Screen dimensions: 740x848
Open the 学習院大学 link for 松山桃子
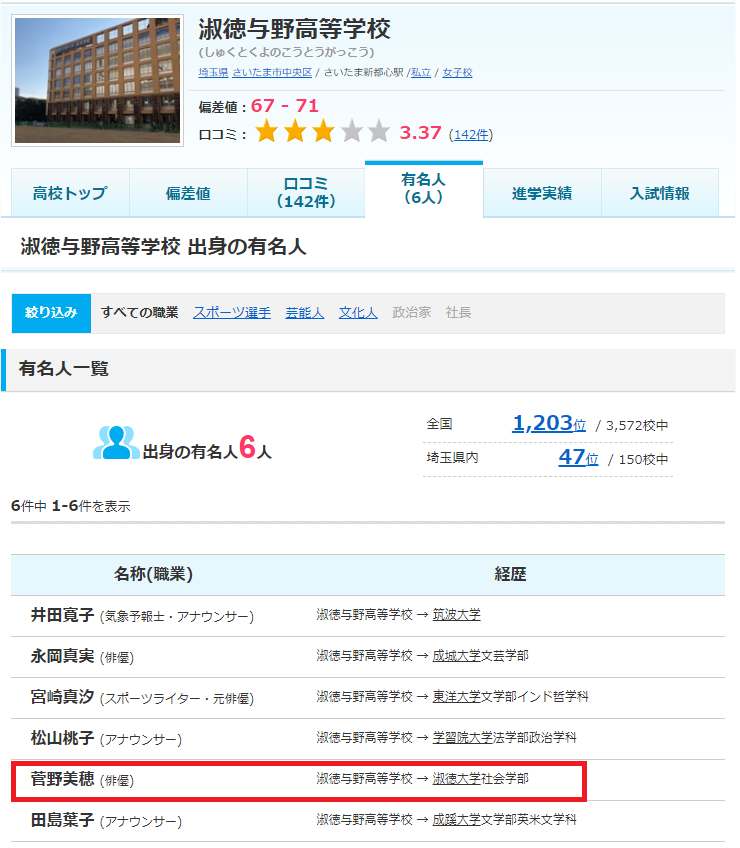[462, 738]
